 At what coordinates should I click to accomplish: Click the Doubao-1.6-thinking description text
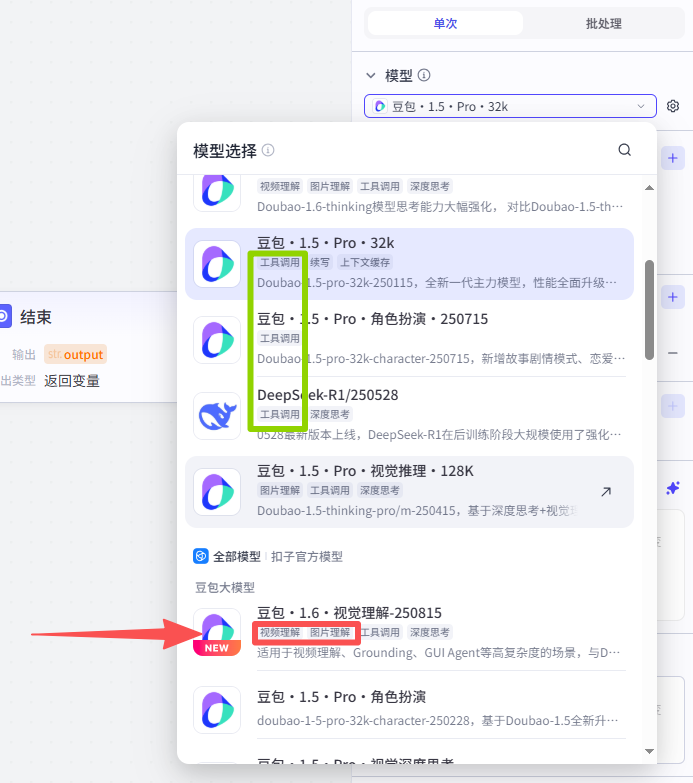440,206
